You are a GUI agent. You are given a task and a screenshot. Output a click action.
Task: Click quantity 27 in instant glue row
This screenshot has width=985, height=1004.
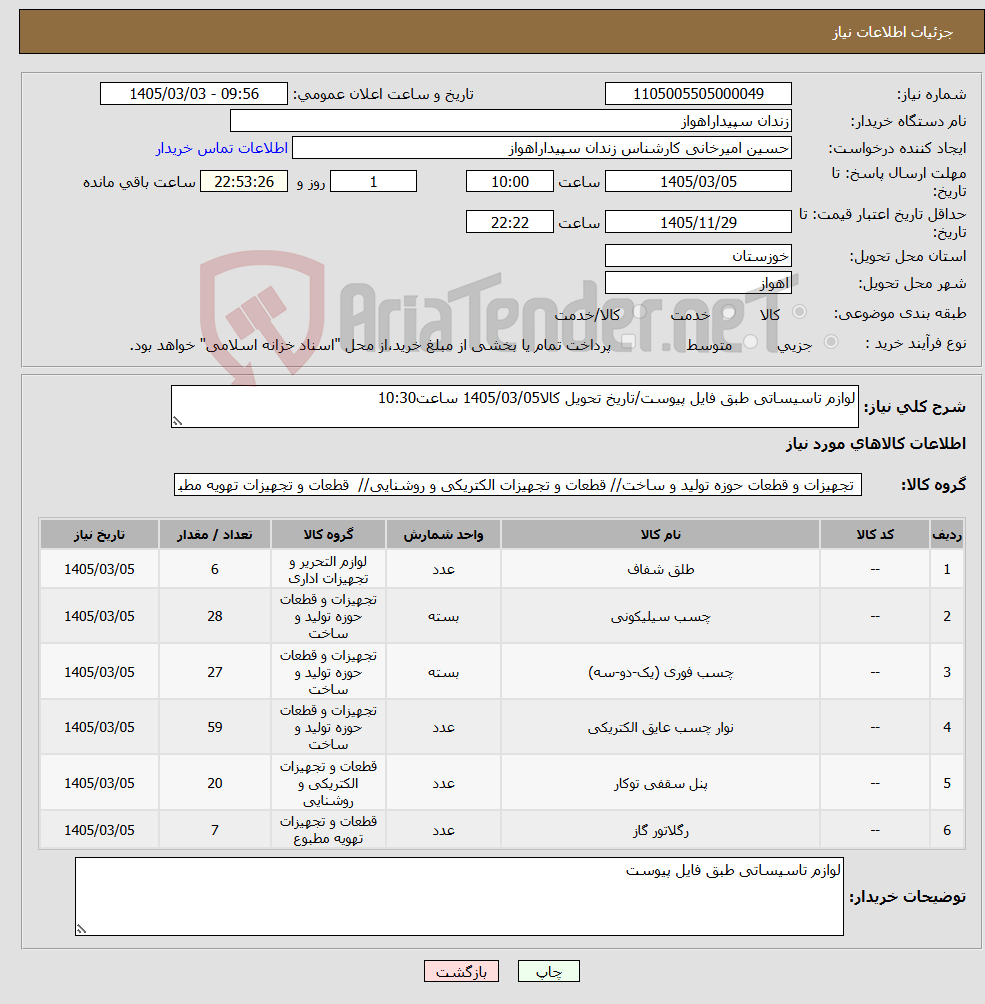[x=215, y=672]
